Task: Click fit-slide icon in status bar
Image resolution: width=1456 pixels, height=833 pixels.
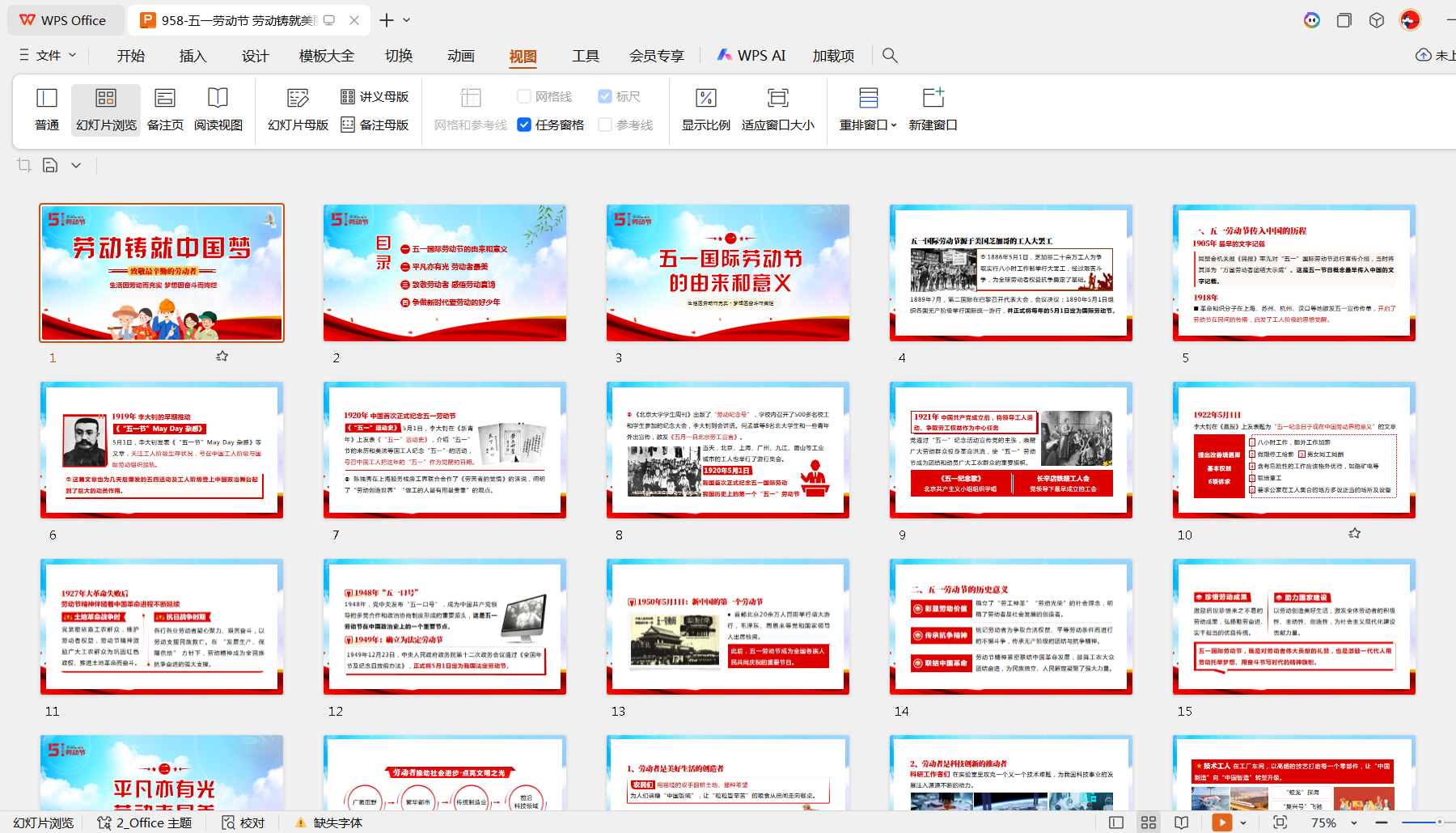Action: [x=1280, y=822]
